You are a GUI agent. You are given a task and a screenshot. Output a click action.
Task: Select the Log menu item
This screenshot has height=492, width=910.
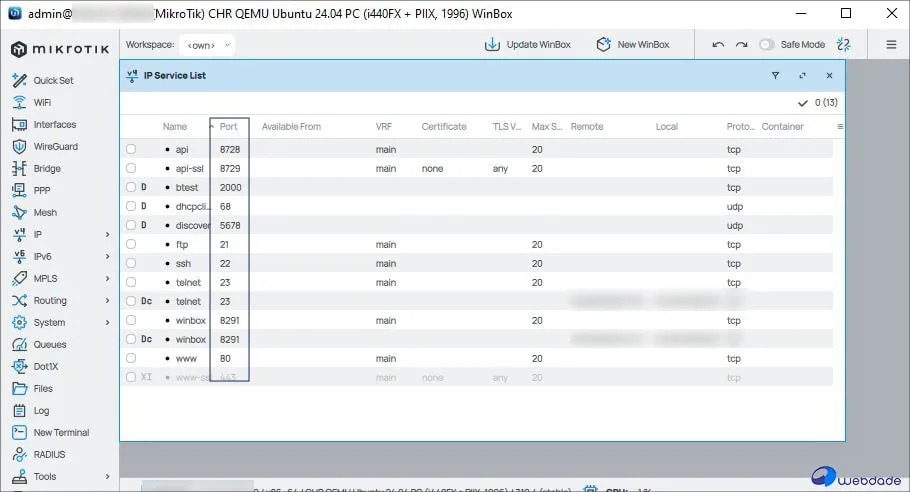pyautogui.click(x=41, y=411)
